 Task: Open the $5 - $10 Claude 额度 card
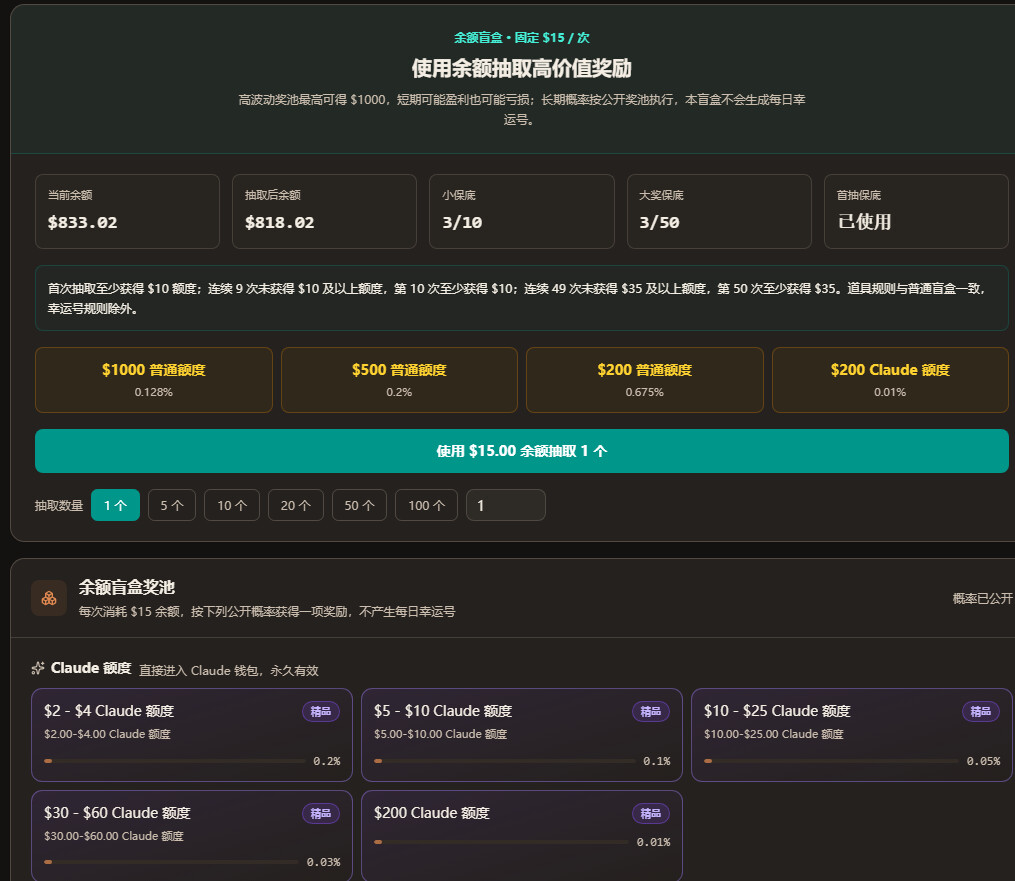522,735
